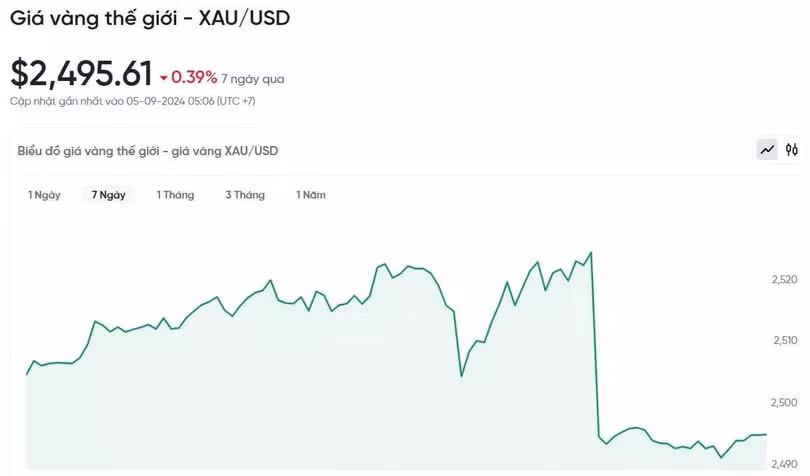
Task: Click the Biểu đồ giá vàng chart title
Action: click(x=148, y=151)
